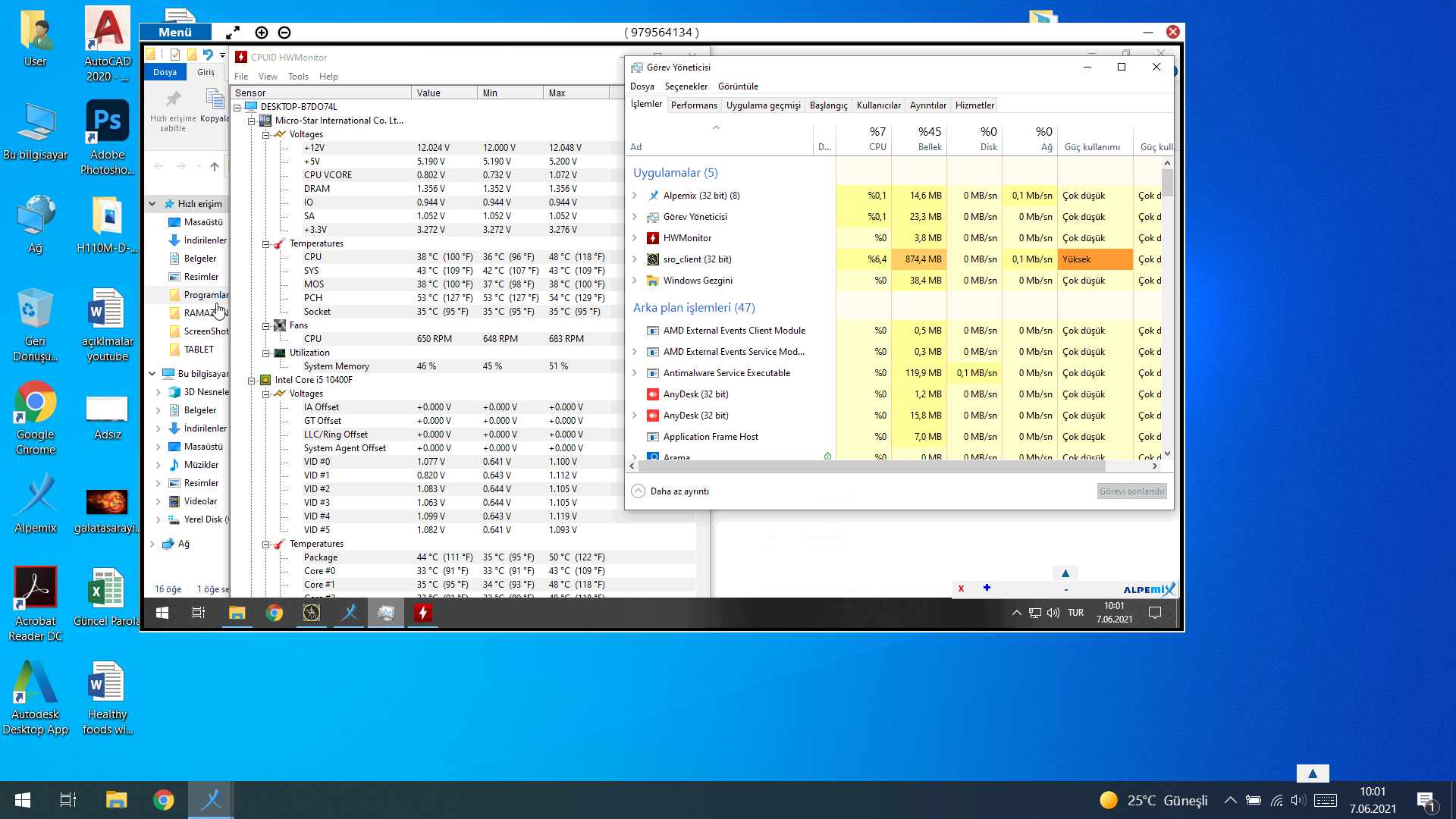Click remote Task View taskbar icon
1456x819 pixels.
click(x=199, y=613)
